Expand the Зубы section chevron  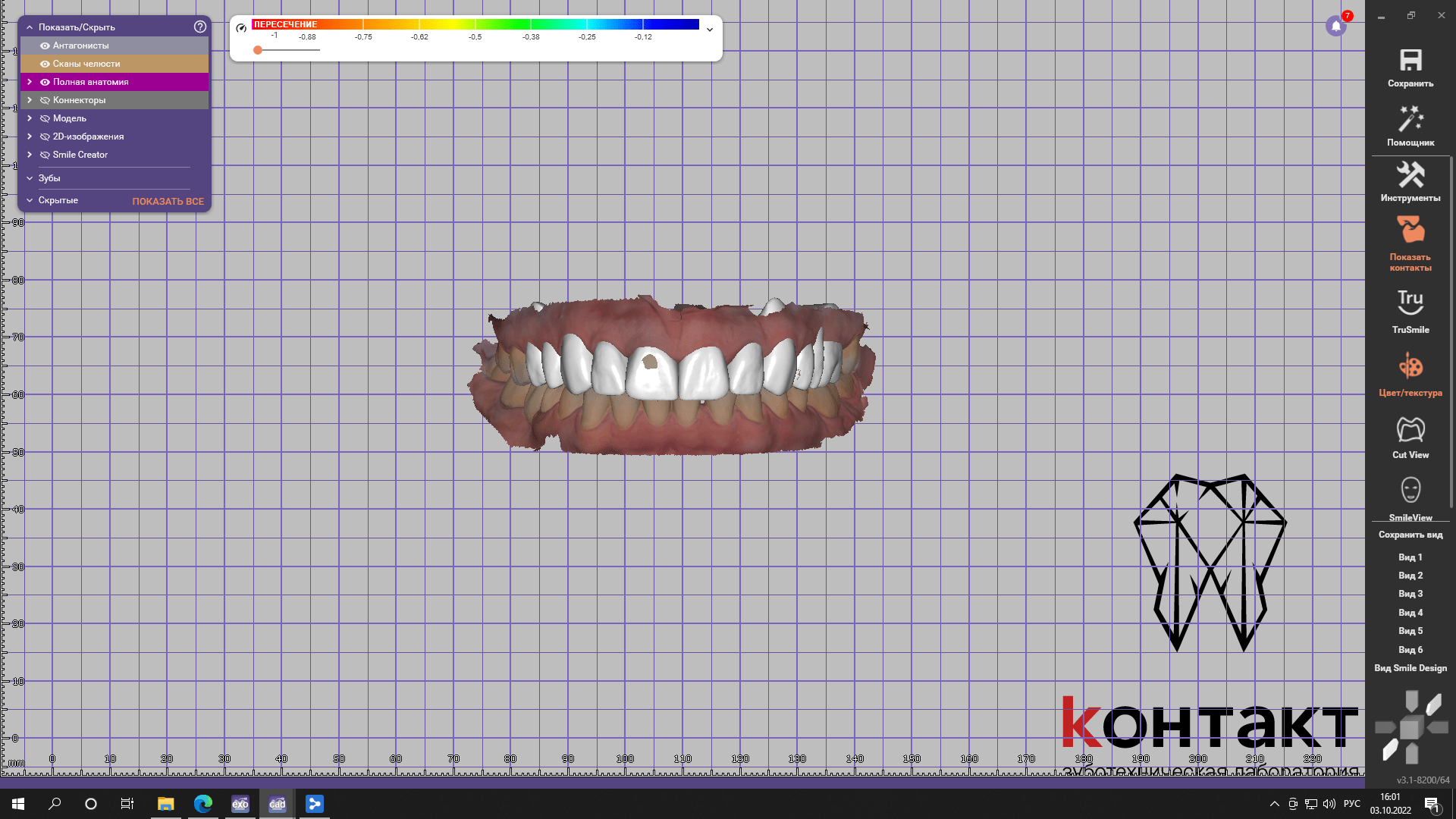coord(30,178)
